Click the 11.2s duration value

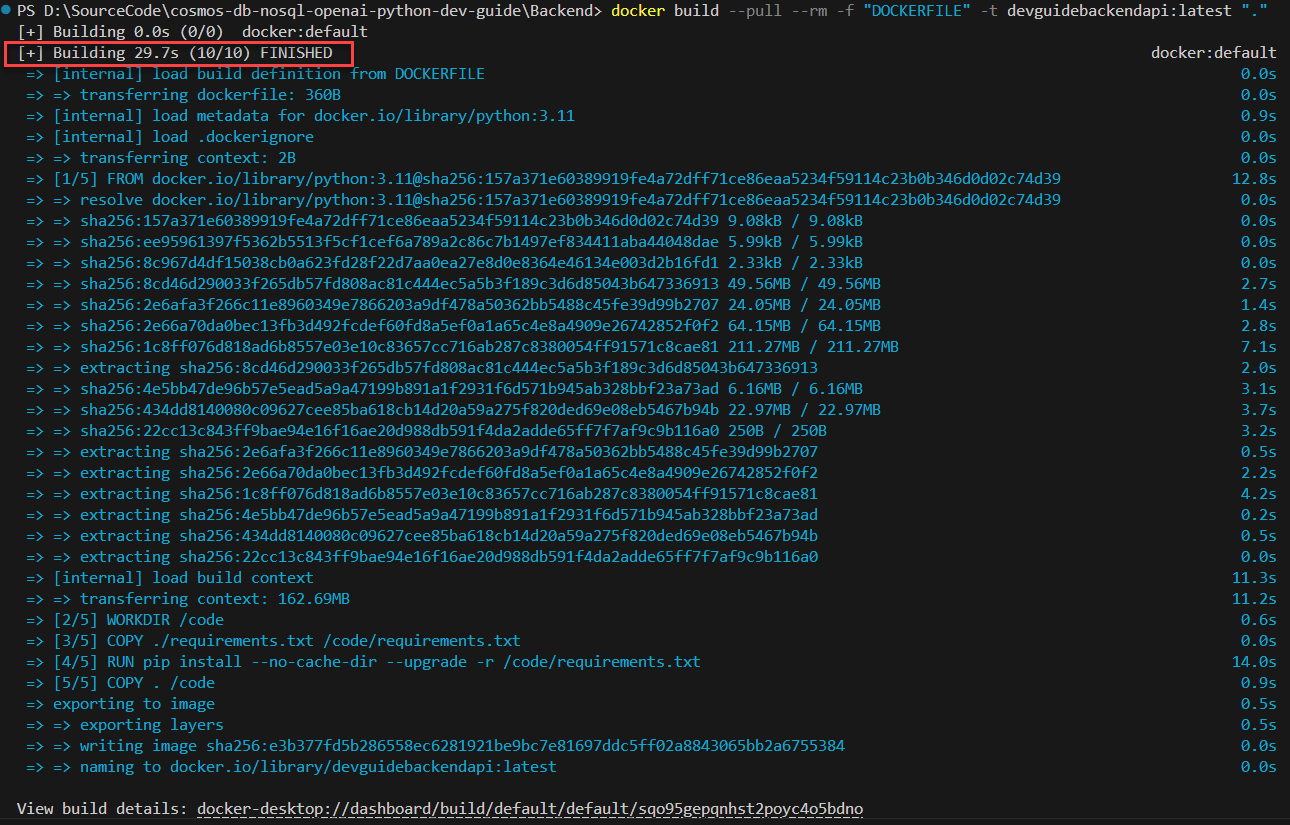[x=1254, y=599]
